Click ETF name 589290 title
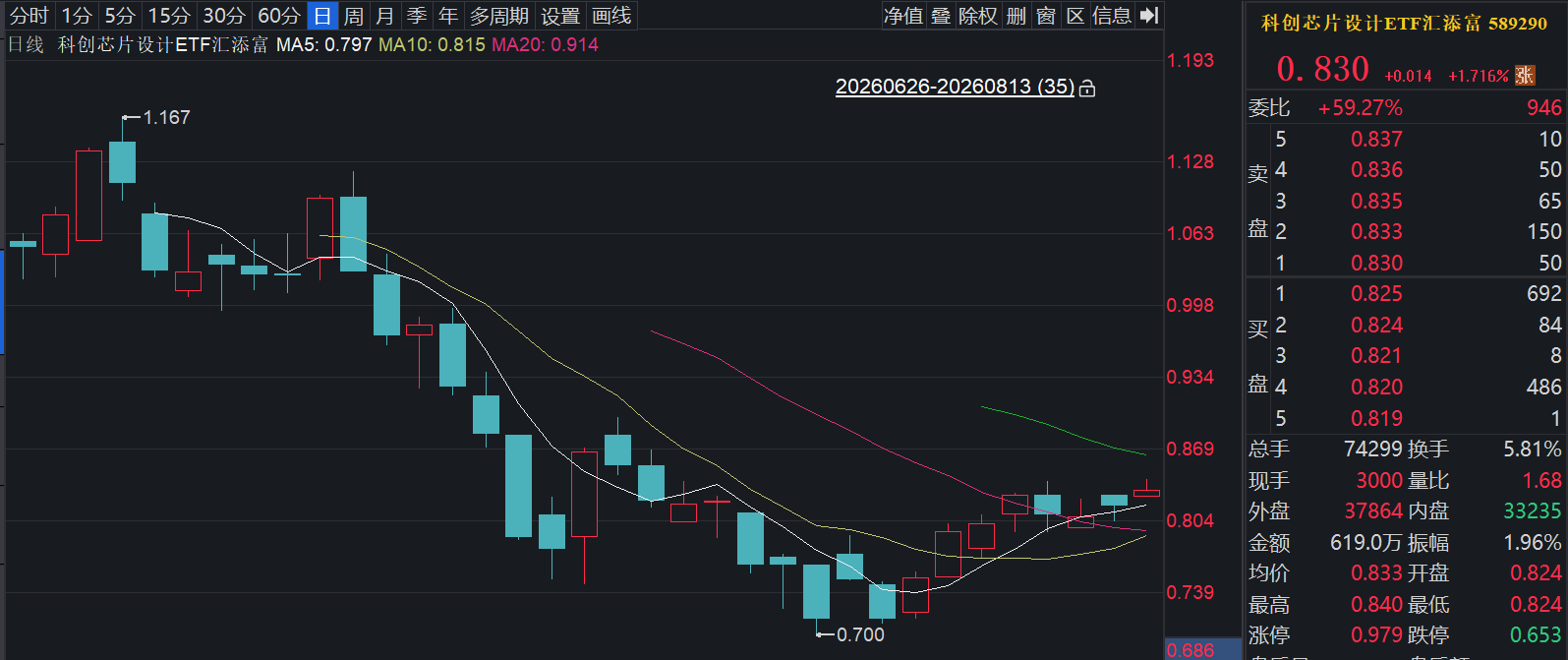This screenshot has height=660, width=1568. tap(1404, 23)
